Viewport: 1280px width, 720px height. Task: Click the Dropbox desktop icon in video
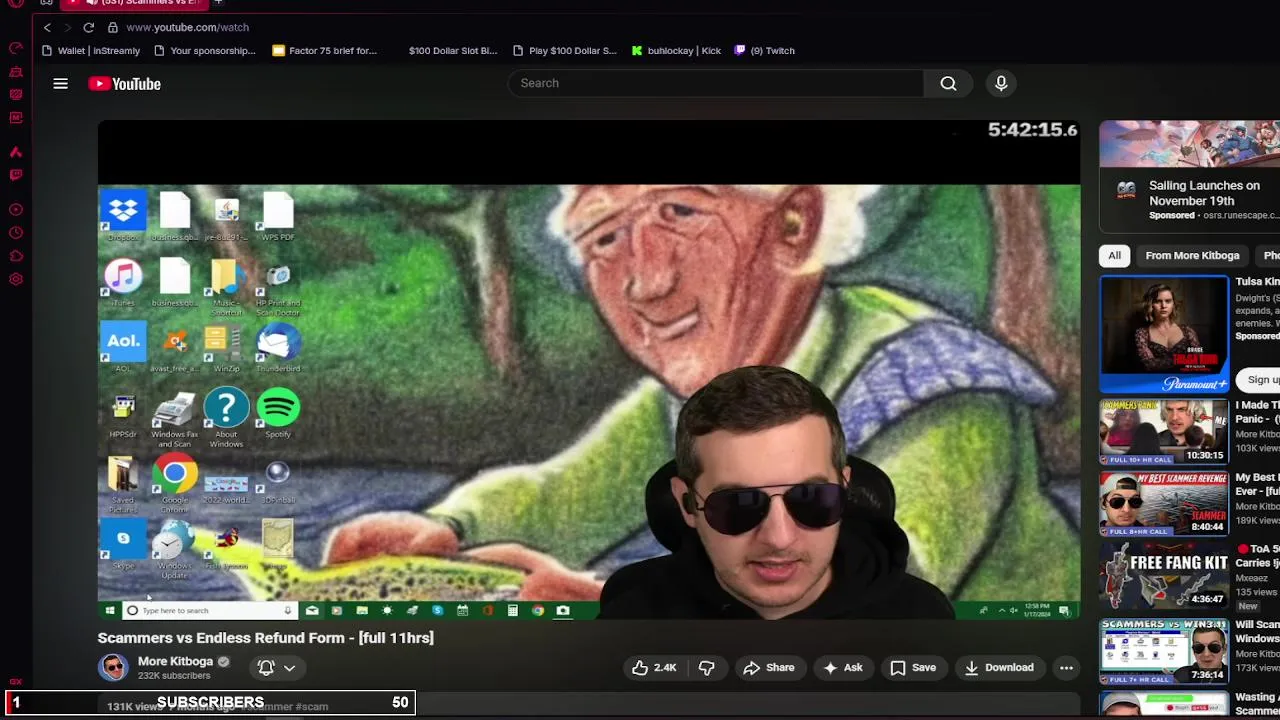point(123,216)
